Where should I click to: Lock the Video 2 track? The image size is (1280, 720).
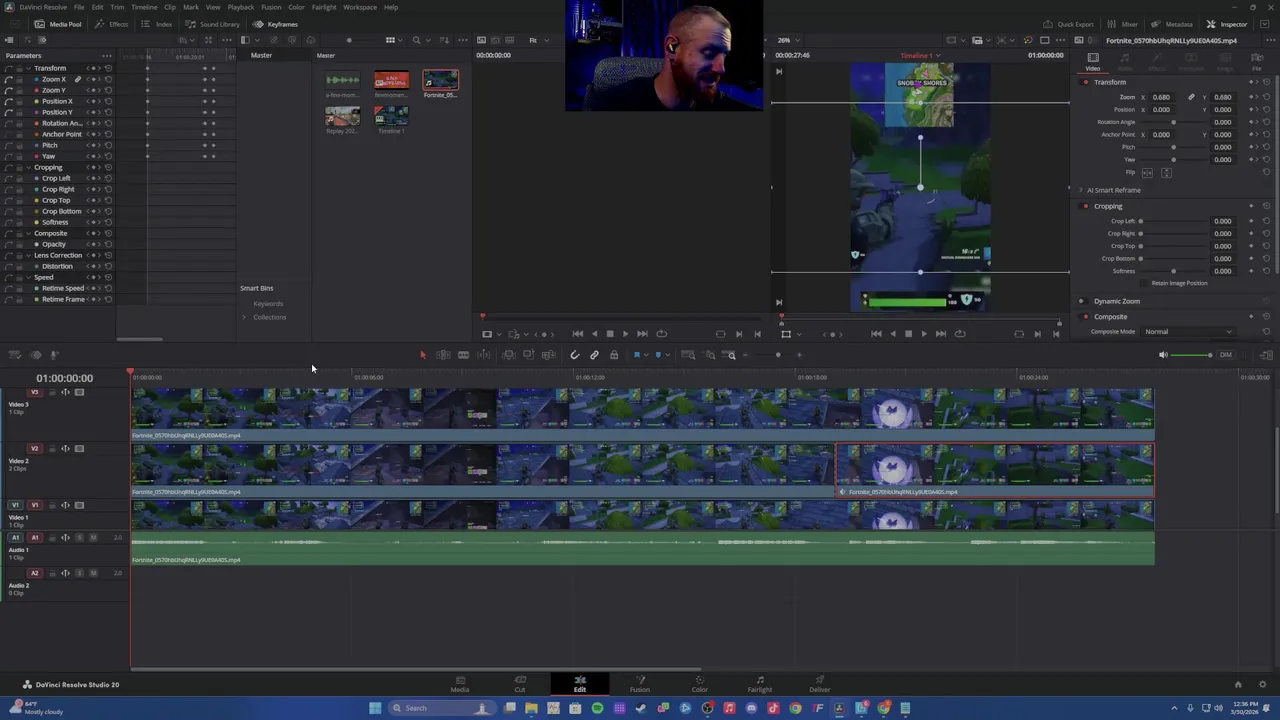tap(51, 449)
